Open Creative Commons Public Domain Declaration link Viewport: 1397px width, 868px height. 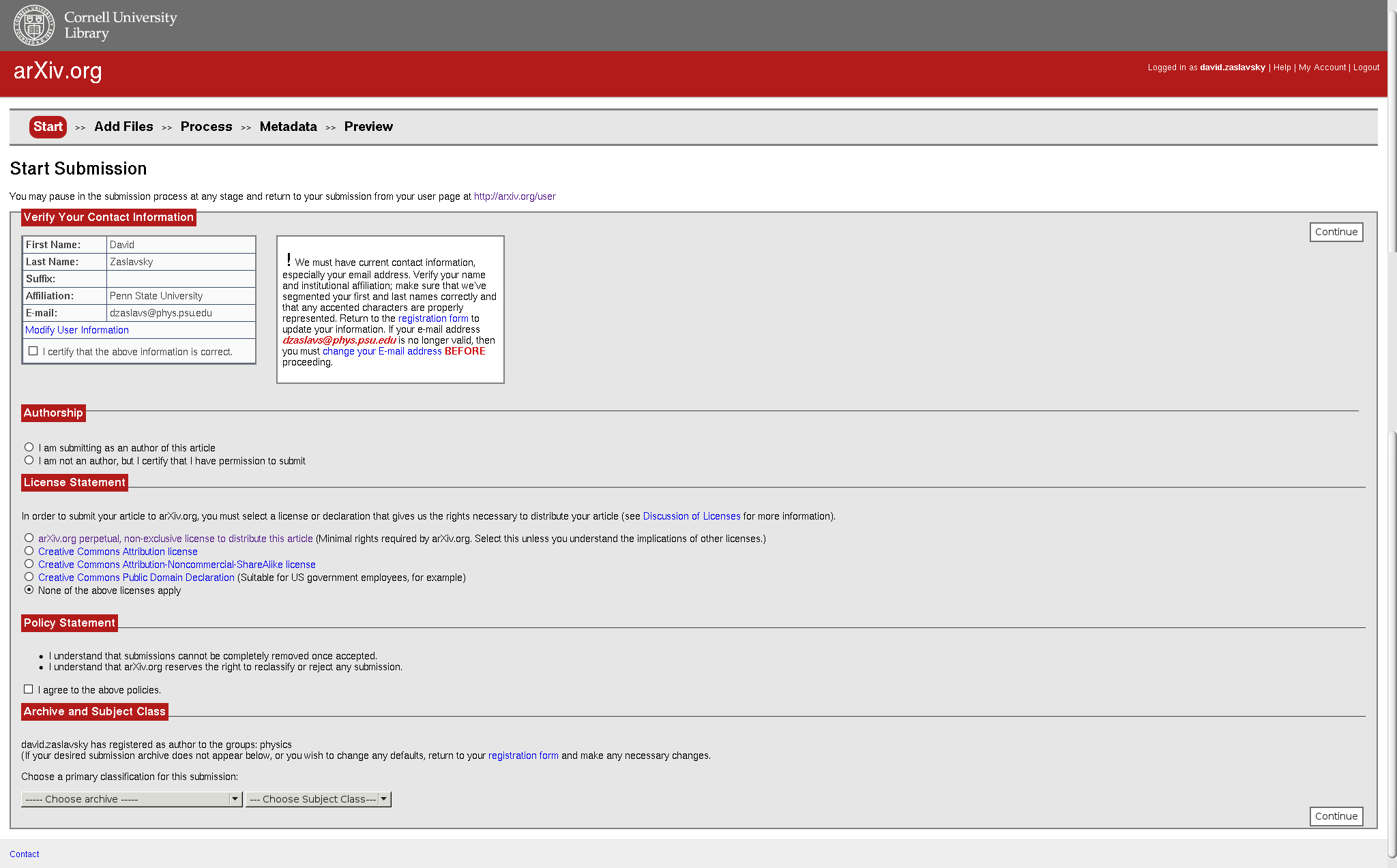pos(136,578)
